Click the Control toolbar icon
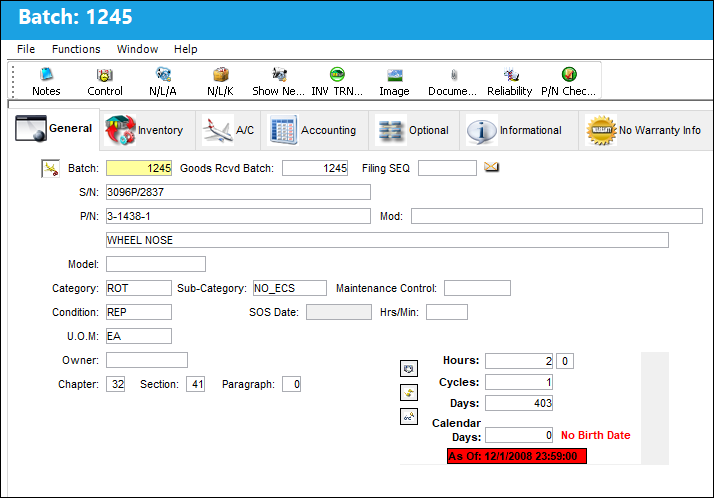The width and height of the screenshot is (714, 498). 105,81
